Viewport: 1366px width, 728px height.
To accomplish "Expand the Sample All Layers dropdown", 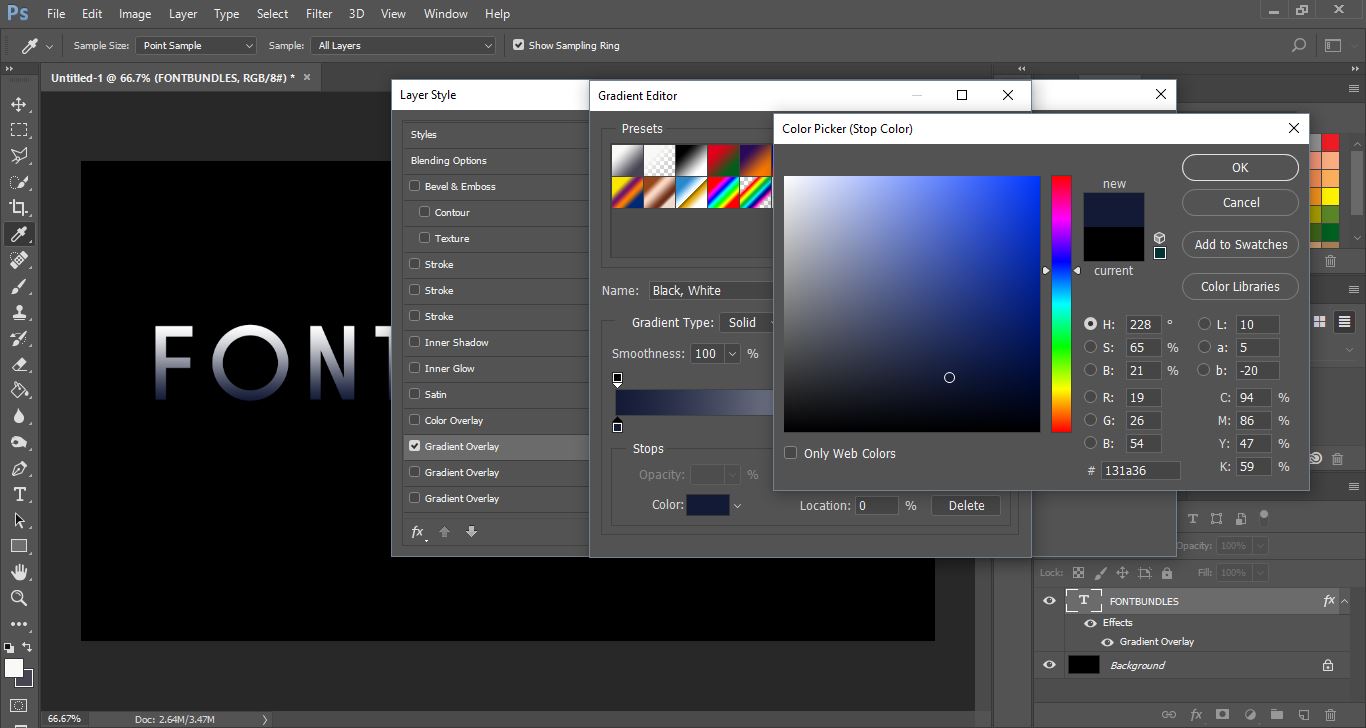I will click(x=404, y=46).
